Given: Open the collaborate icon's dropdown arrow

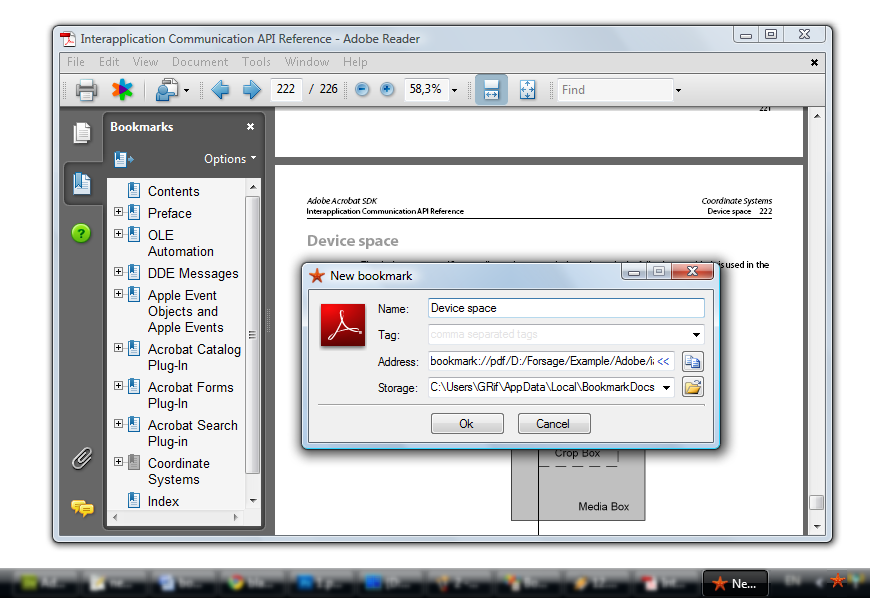Looking at the screenshot, I should point(186,90).
